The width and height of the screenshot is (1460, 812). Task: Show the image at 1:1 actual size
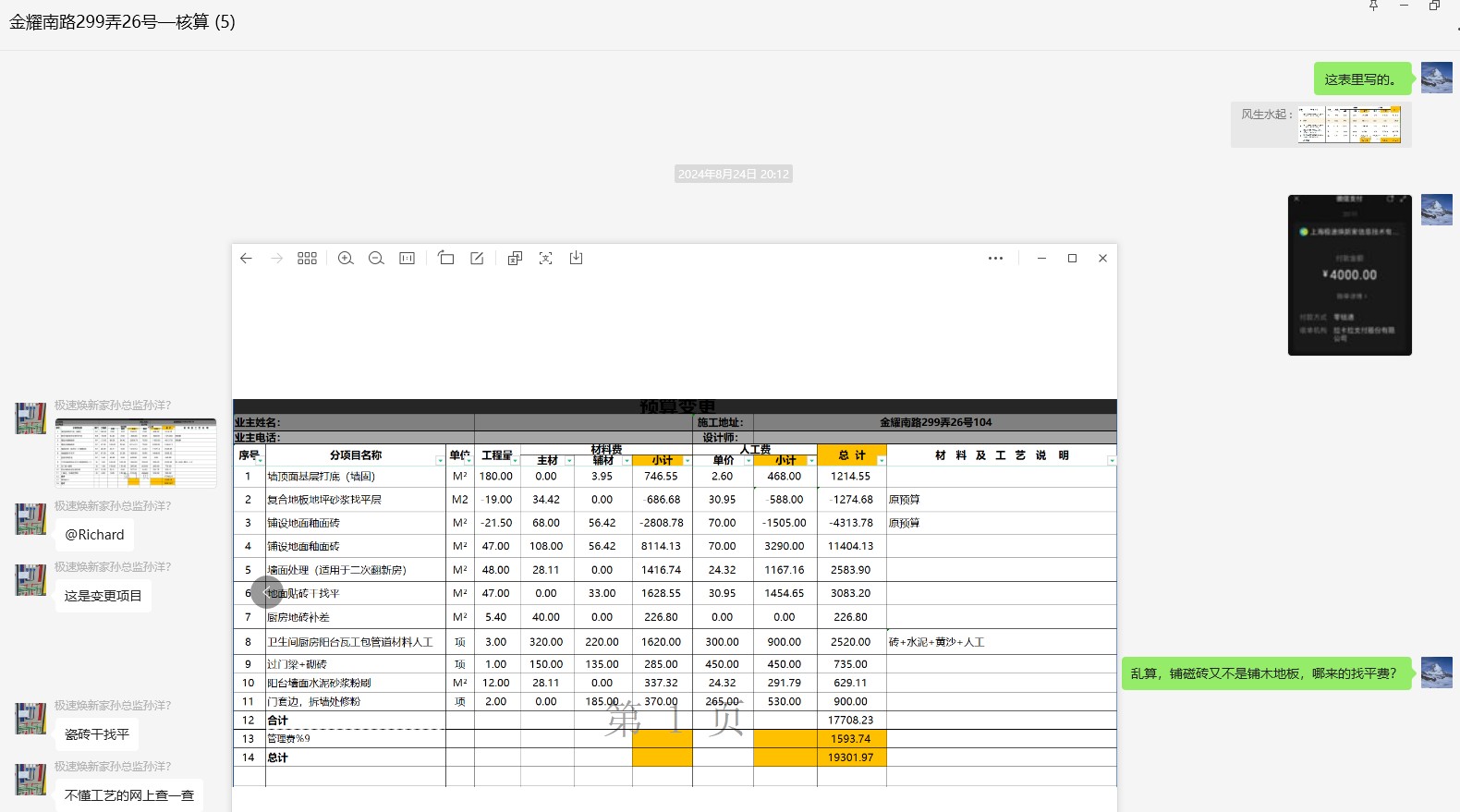point(407,259)
